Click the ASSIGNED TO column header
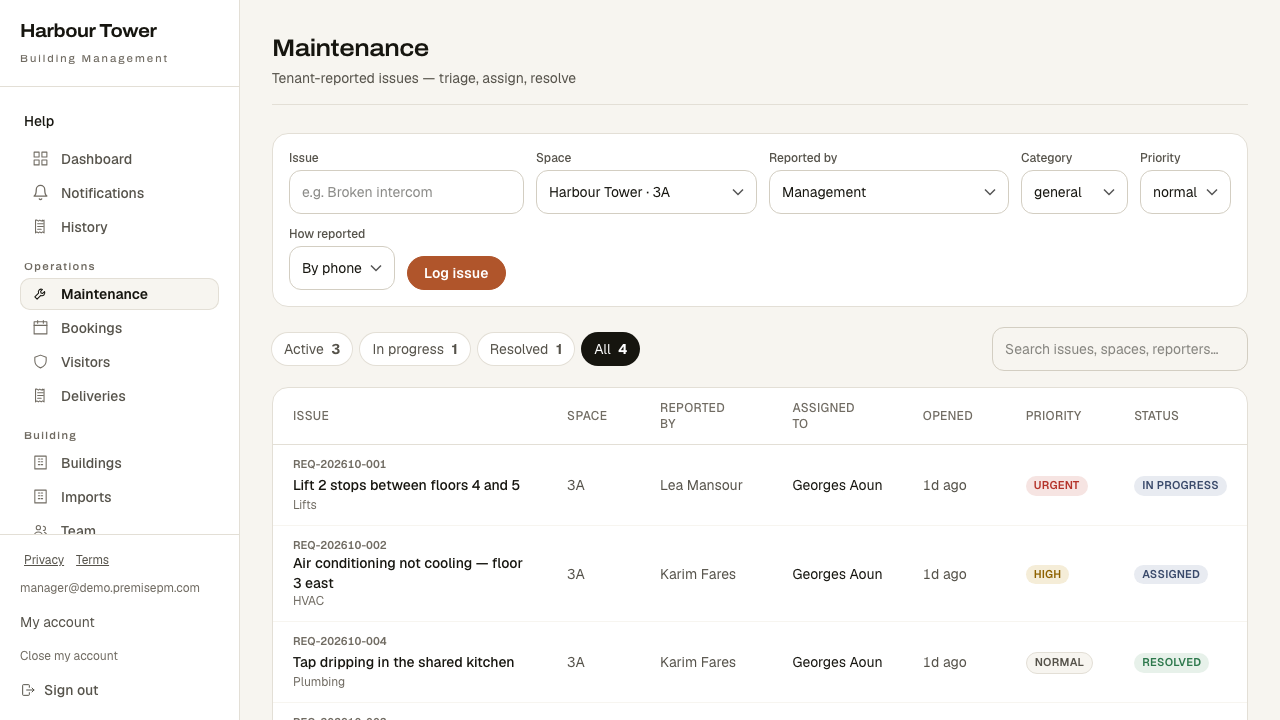Screen dimensions: 1280x720 823,416
